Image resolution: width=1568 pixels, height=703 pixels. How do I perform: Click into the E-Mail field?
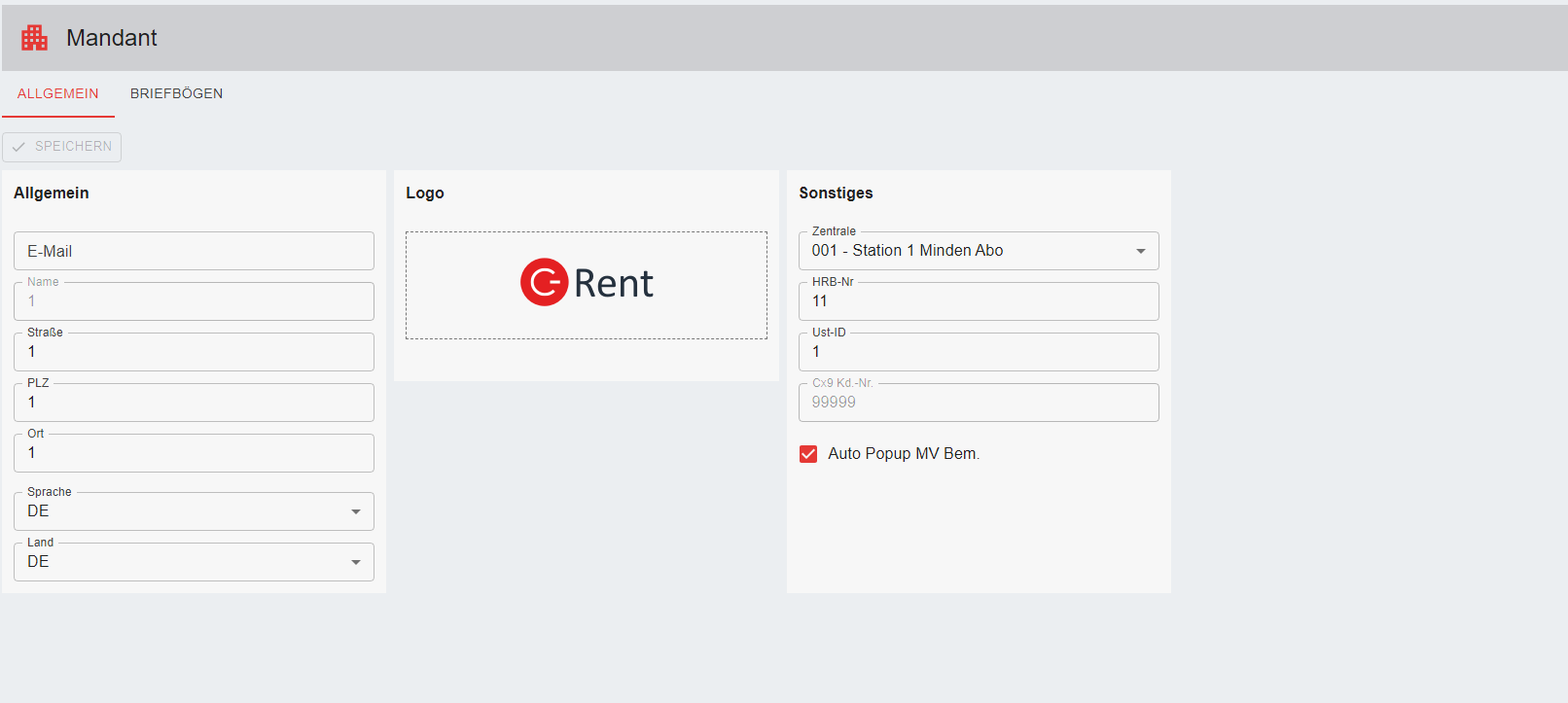pos(194,251)
